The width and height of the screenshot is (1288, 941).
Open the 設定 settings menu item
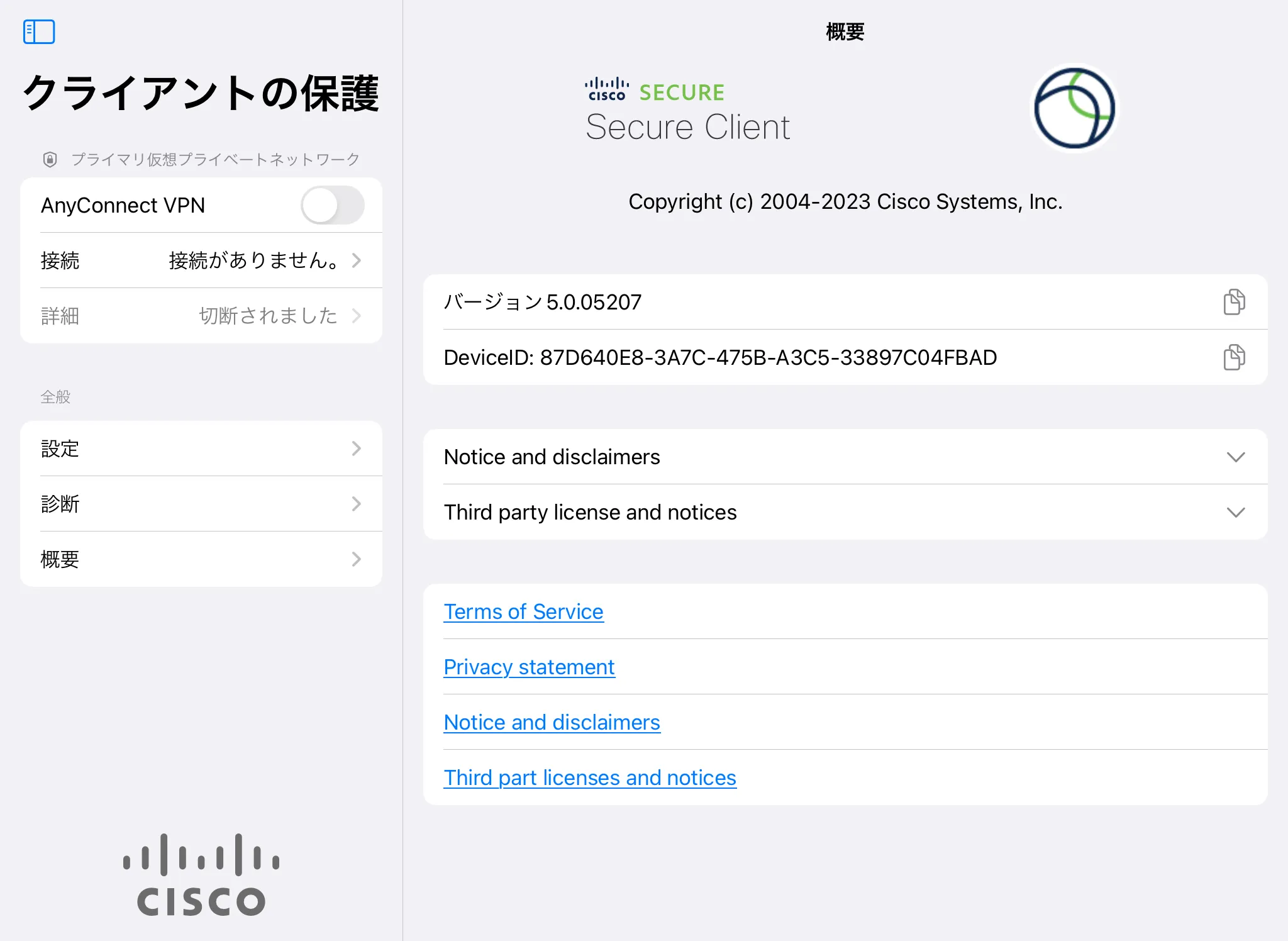pyautogui.click(x=201, y=448)
